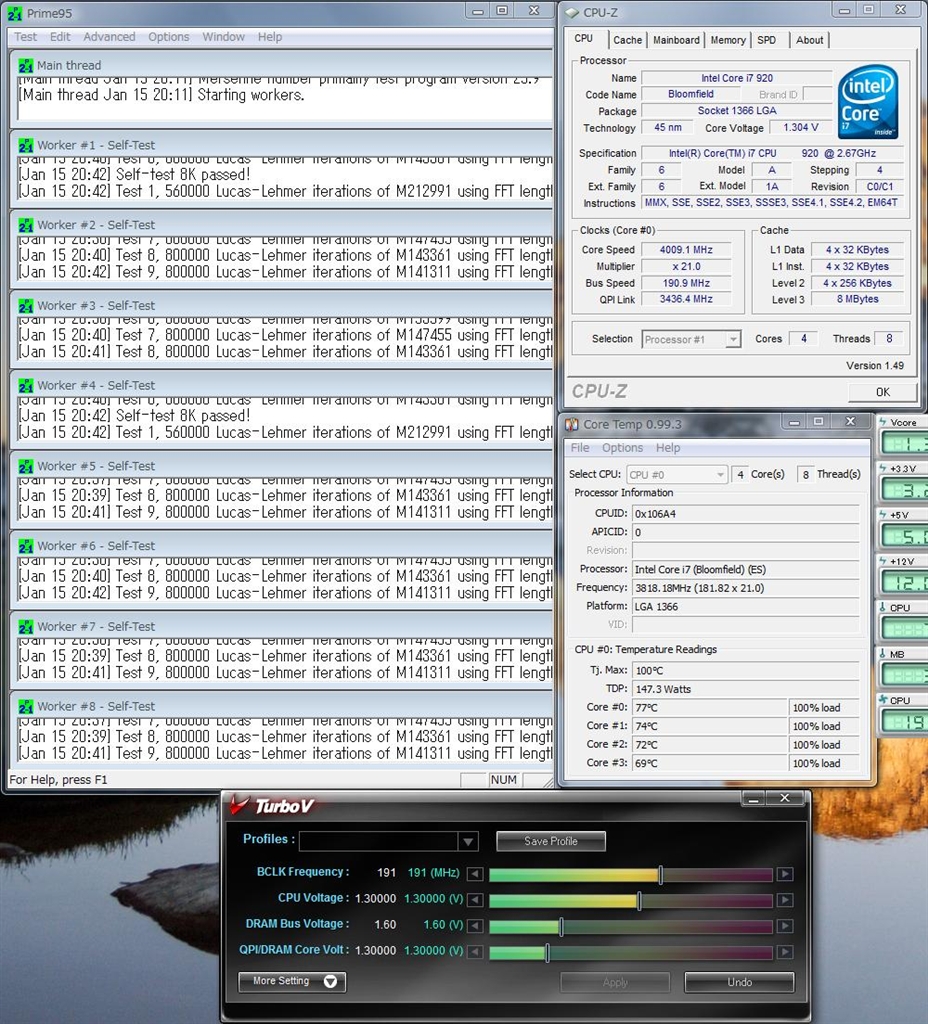Click the Core Voltage value 1.304 V

click(801, 127)
